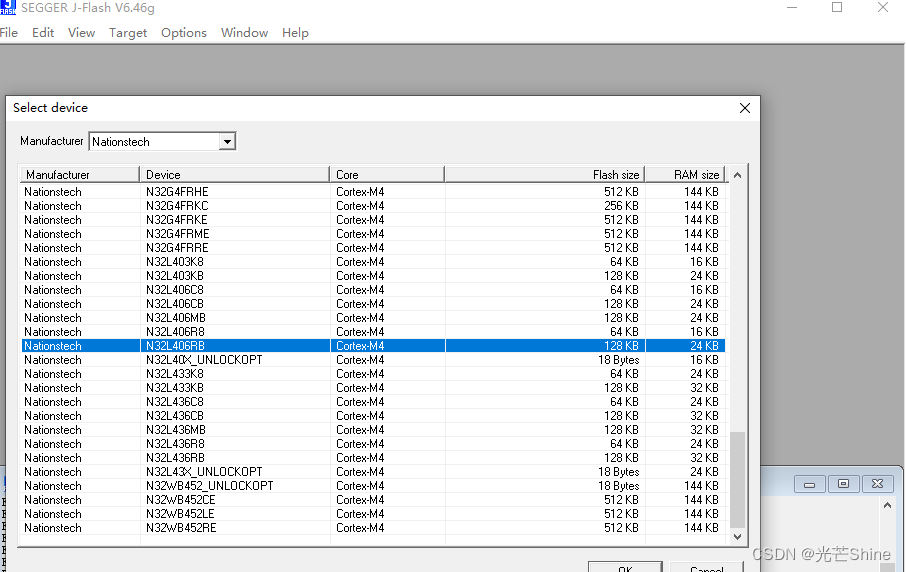The image size is (906, 572).
Task: Close the background child window
Action: click(878, 484)
